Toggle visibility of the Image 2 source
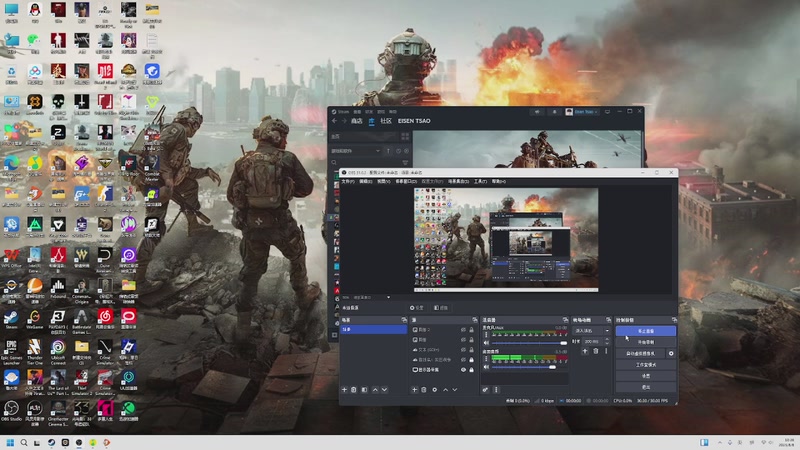Viewport: 800px width, 450px height. pos(463,330)
